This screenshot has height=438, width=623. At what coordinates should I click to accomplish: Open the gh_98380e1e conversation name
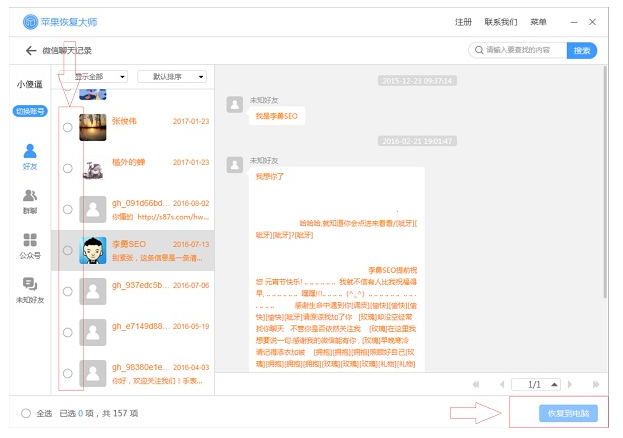tap(140, 367)
